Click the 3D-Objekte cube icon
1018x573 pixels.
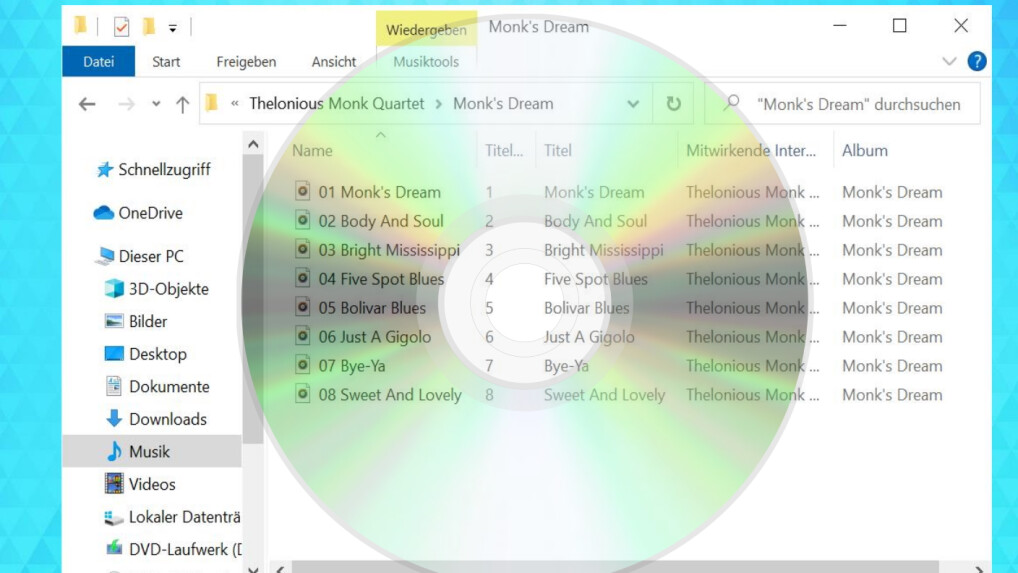[x=114, y=288]
